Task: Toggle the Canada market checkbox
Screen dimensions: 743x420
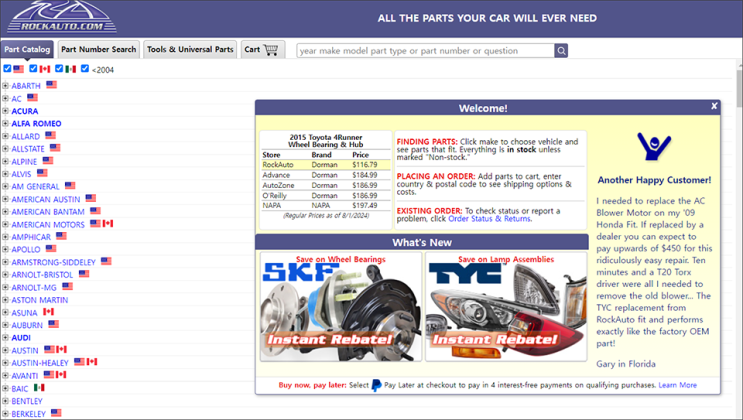Action: click(x=33, y=69)
